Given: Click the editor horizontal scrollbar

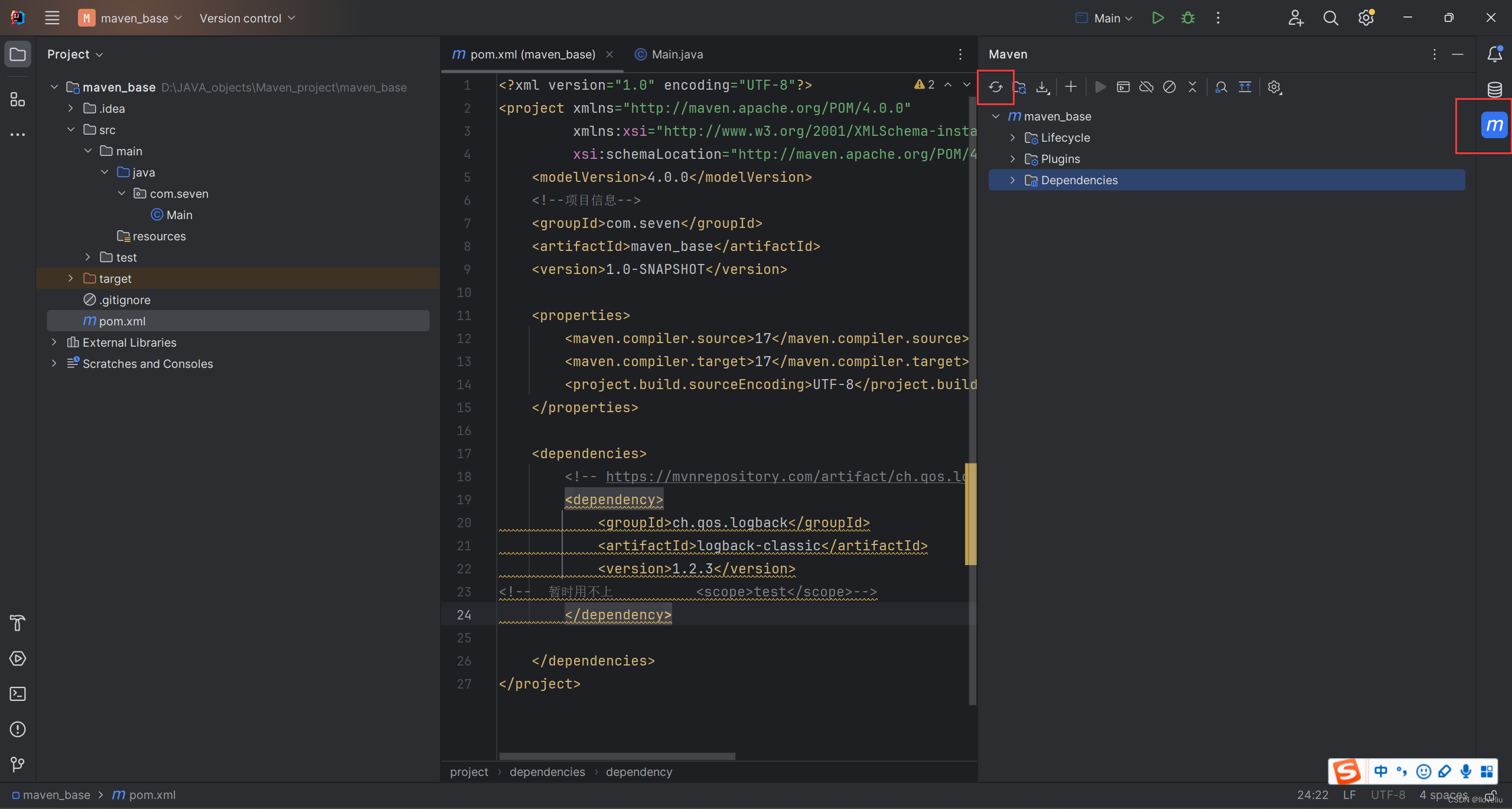Looking at the screenshot, I should coord(617,756).
